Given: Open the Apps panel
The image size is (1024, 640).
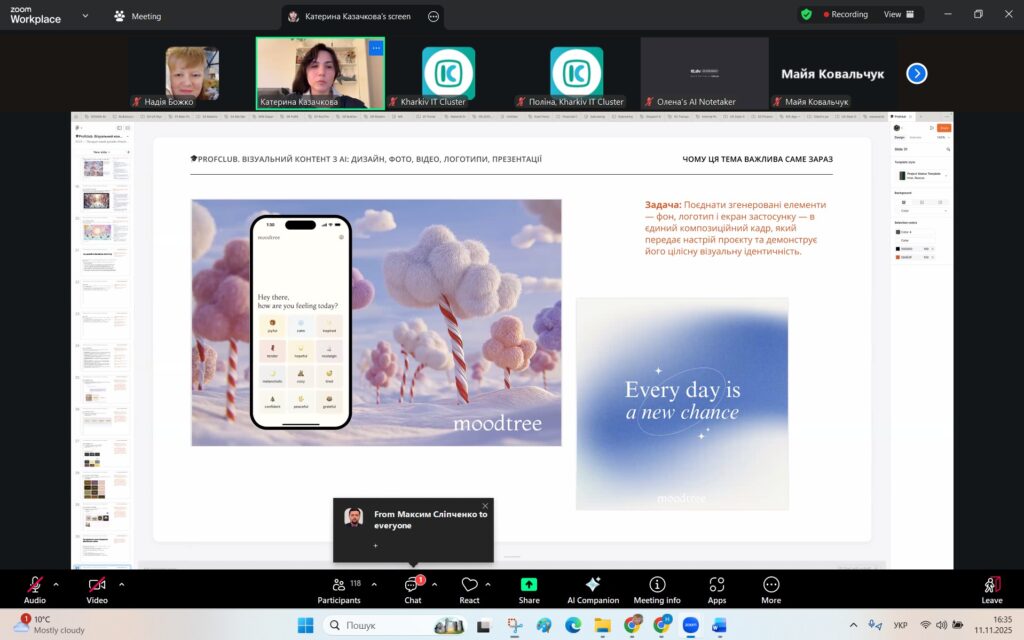Looking at the screenshot, I should [x=716, y=589].
